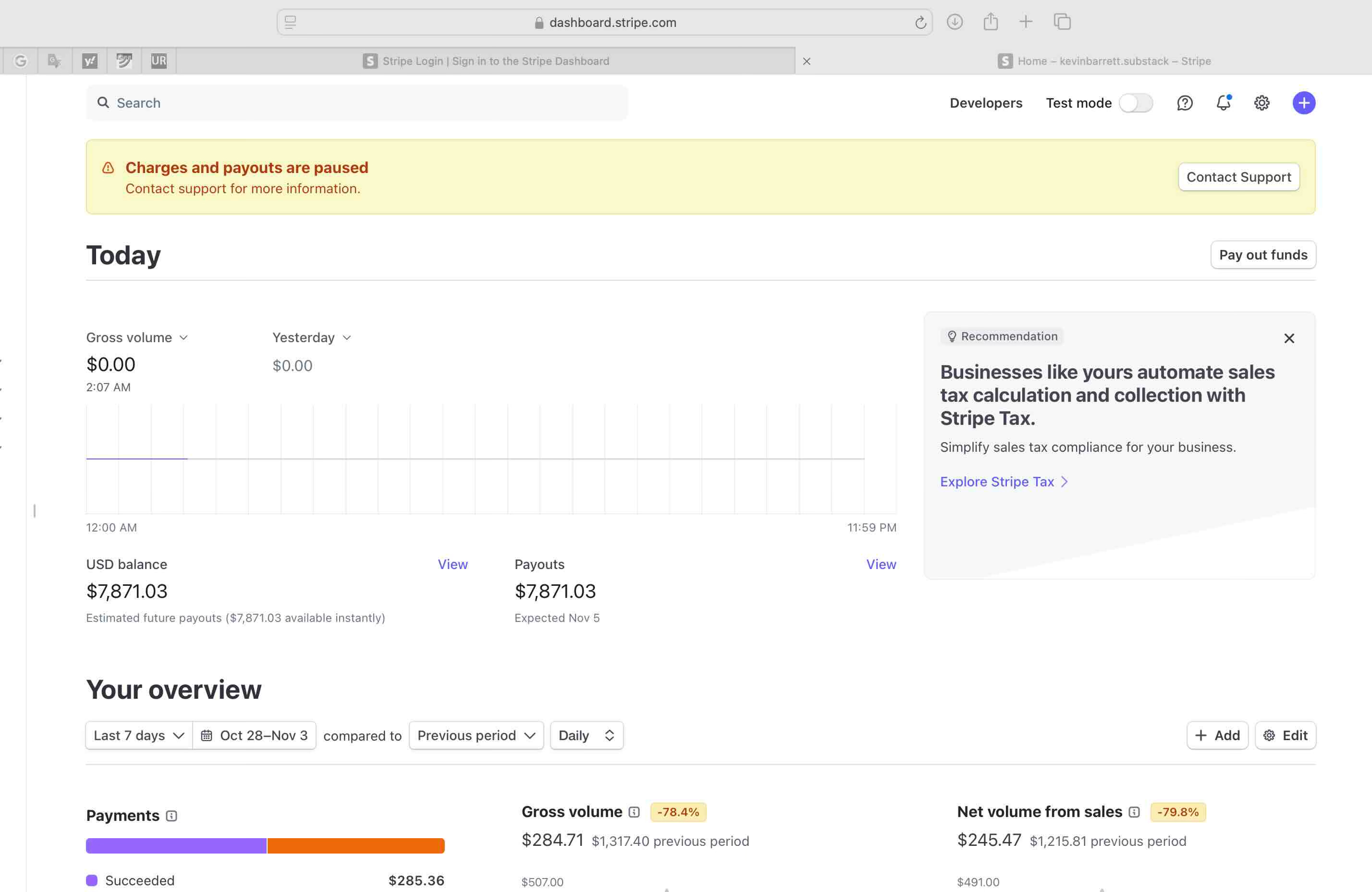Expand the Gross volume metric dropdown
This screenshot has width=1372, height=892.
136,337
